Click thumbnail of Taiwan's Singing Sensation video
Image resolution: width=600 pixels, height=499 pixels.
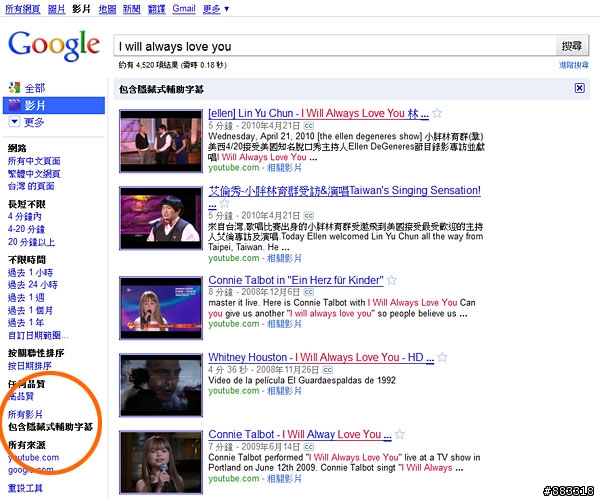(161, 218)
